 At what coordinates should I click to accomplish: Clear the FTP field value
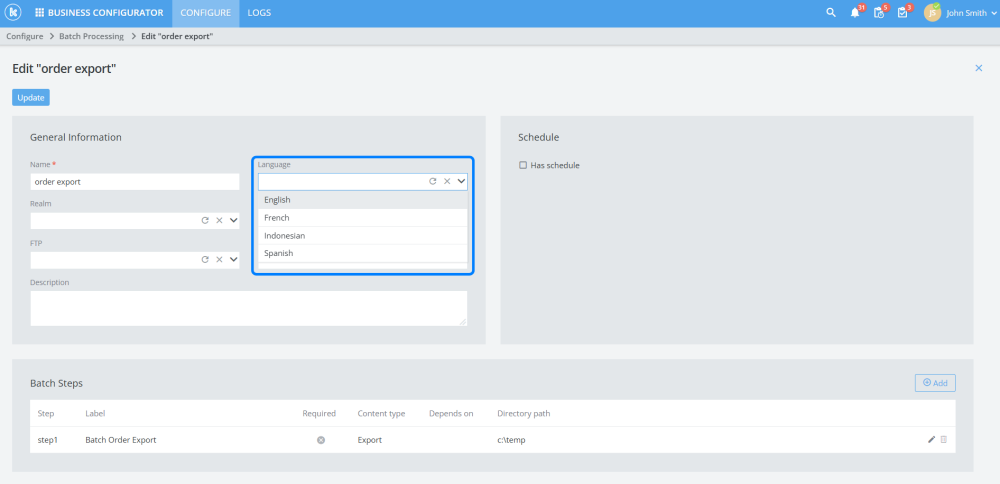coord(219,260)
